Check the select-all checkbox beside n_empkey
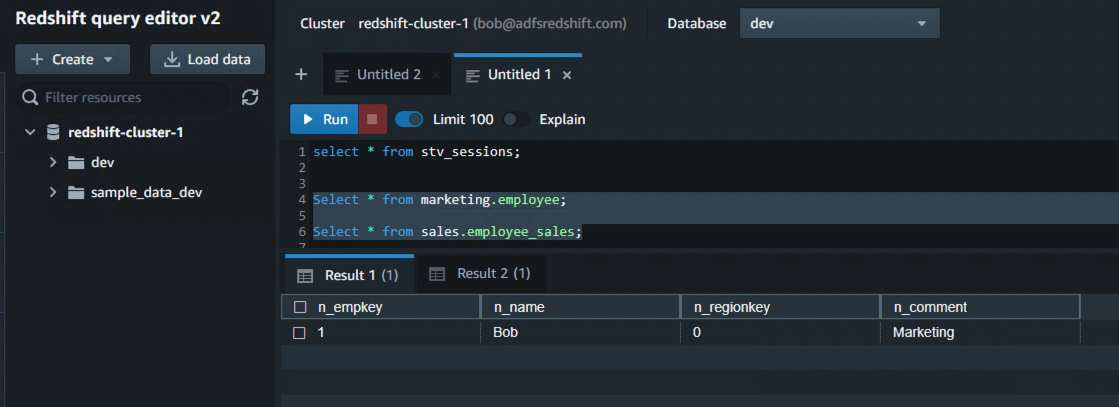 (x=300, y=307)
